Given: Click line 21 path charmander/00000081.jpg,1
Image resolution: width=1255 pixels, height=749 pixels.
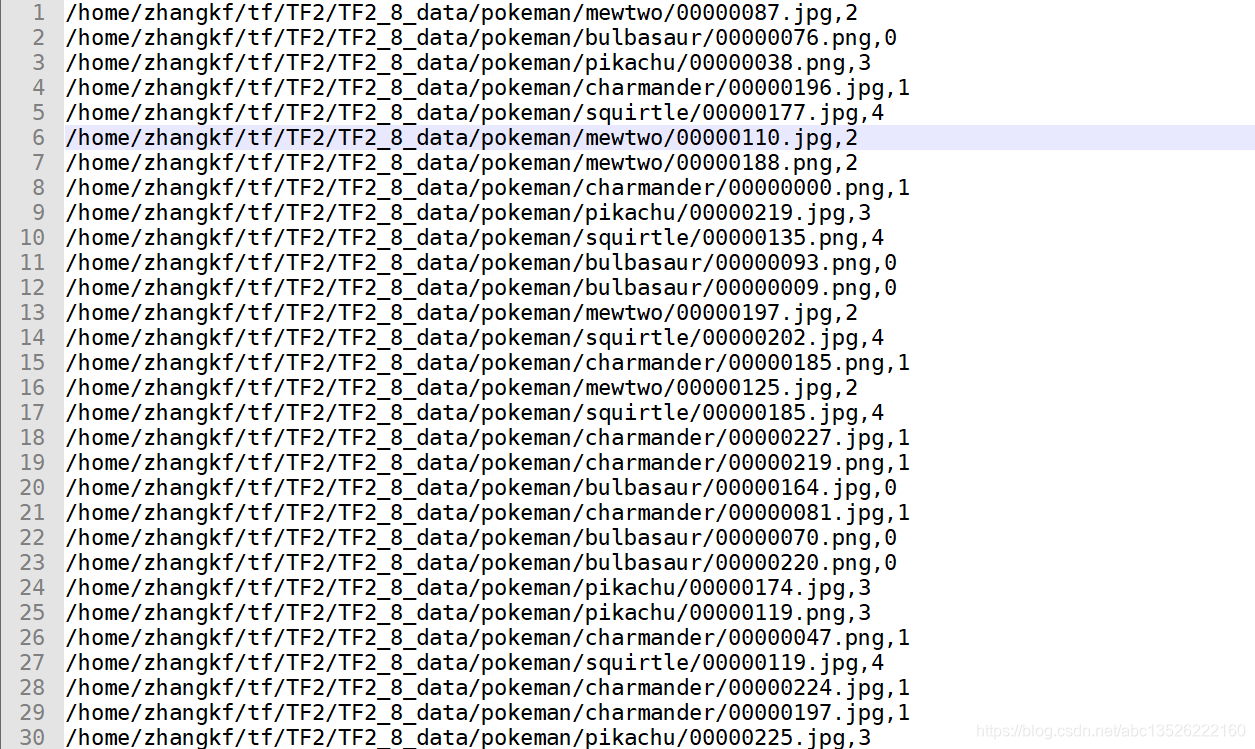Looking at the screenshot, I should (487, 513).
